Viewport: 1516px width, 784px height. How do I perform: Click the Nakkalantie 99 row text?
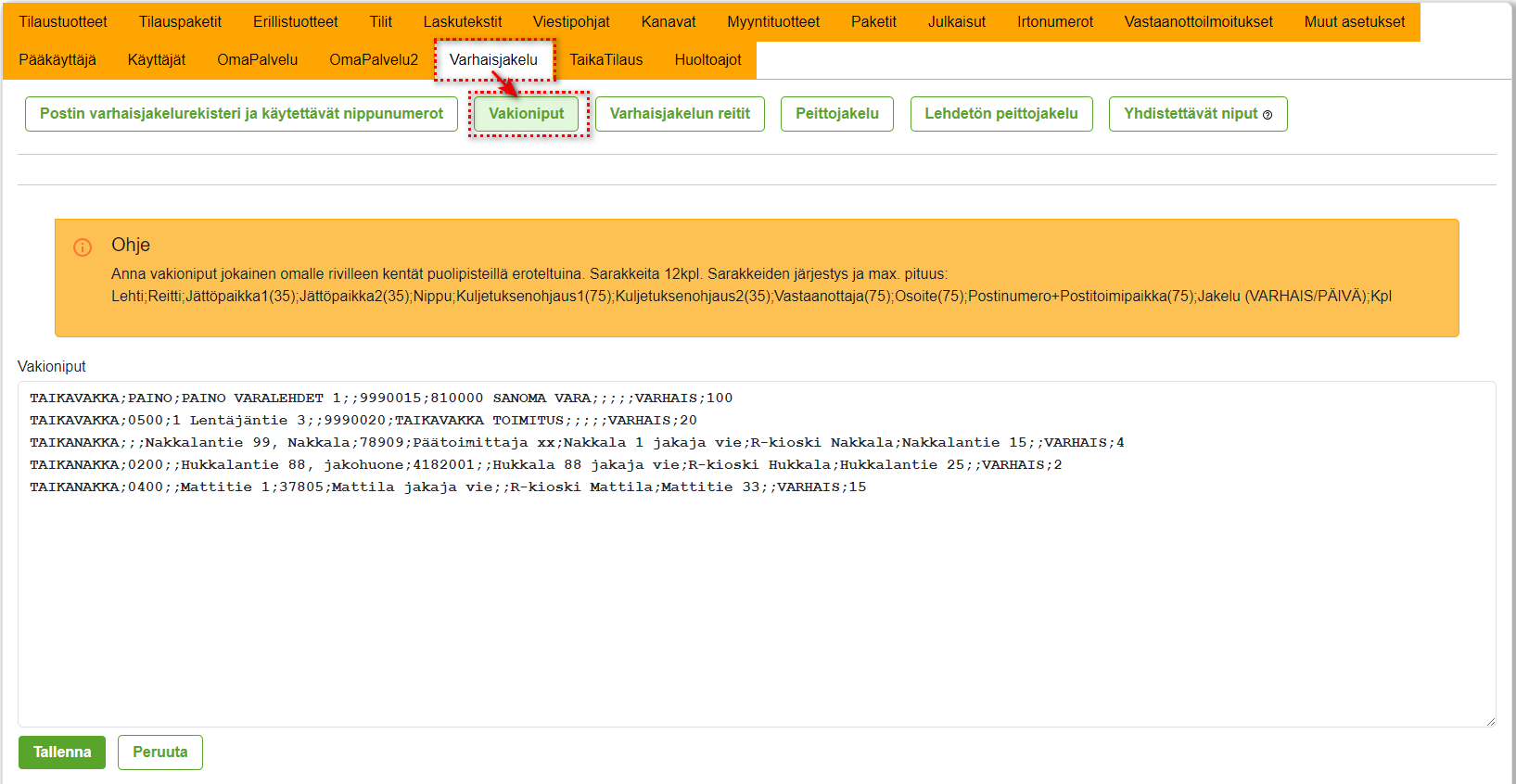pyautogui.click(x=577, y=443)
